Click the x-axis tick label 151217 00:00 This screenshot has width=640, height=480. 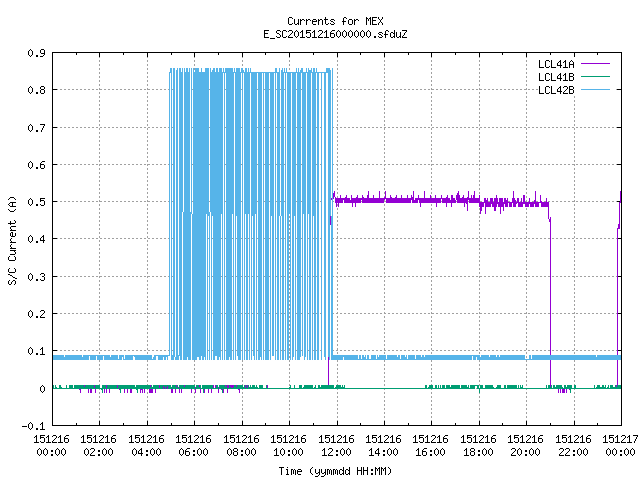(620, 446)
